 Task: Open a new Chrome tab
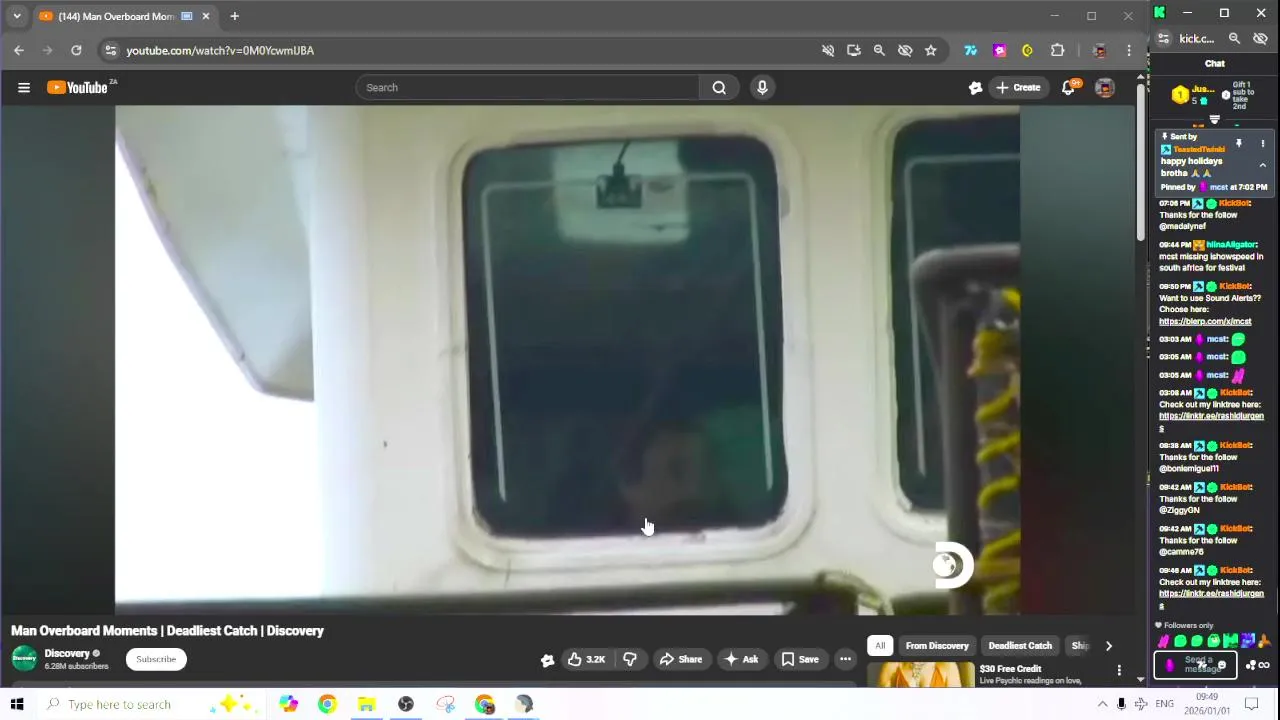click(234, 16)
